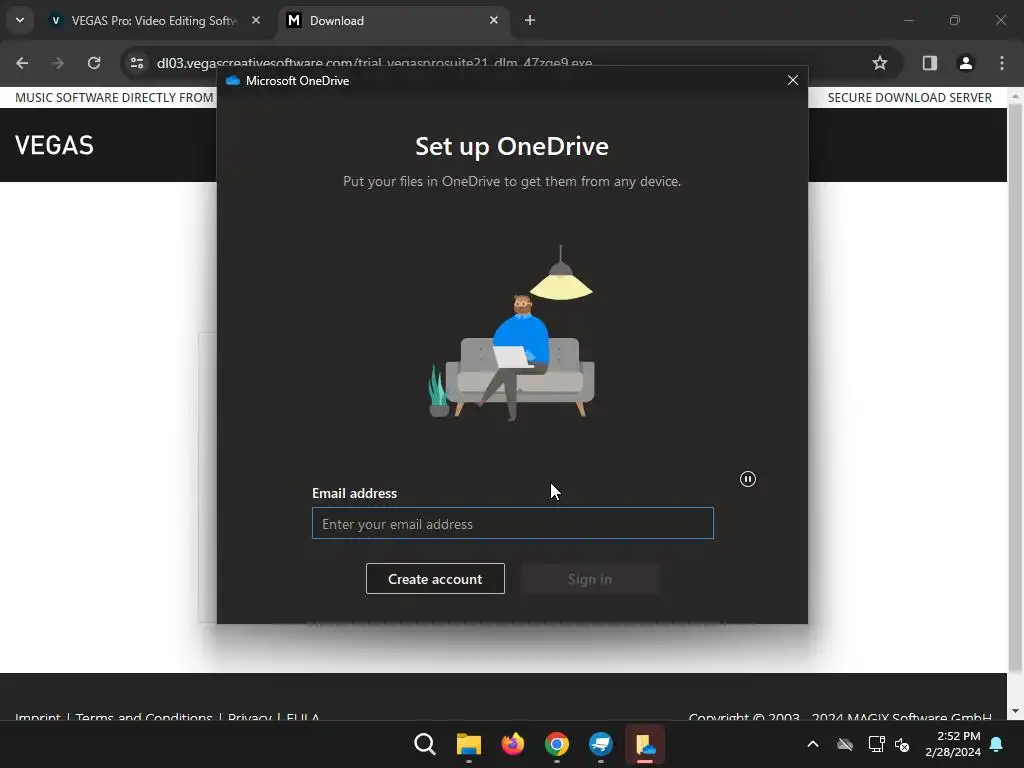Pause the OneDrive animation
Screen dimensions: 1024x768
click(x=748, y=479)
